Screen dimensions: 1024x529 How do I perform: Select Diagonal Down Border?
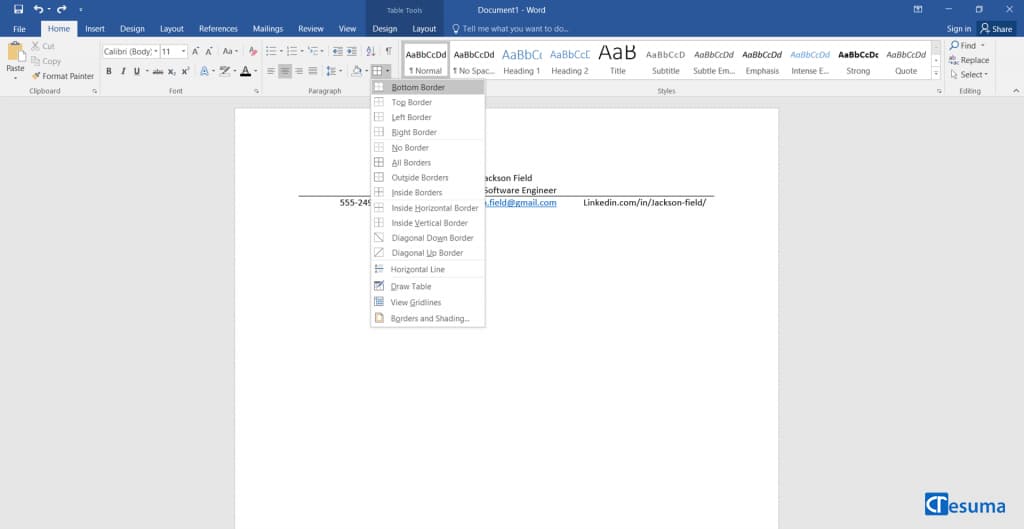coord(428,238)
